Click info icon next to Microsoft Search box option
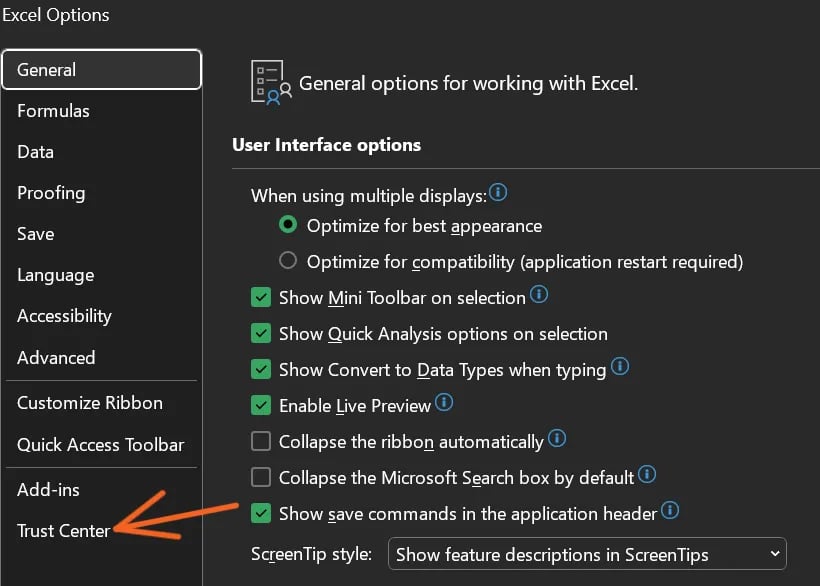 pyautogui.click(x=647, y=474)
